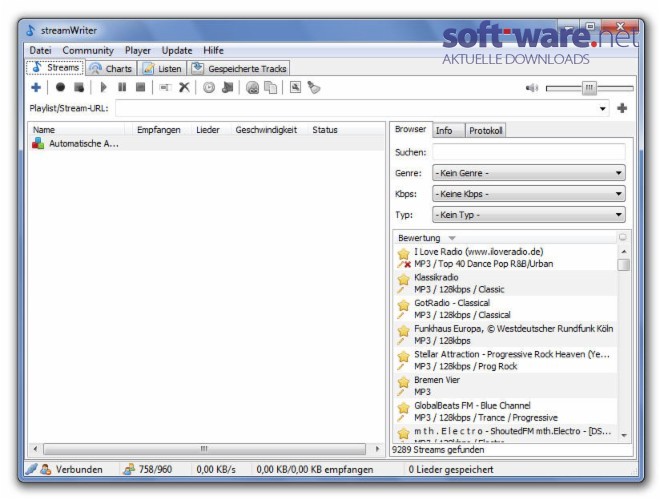Stop stream playback with the square icon
The image size is (660, 500).
pos(141,88)
